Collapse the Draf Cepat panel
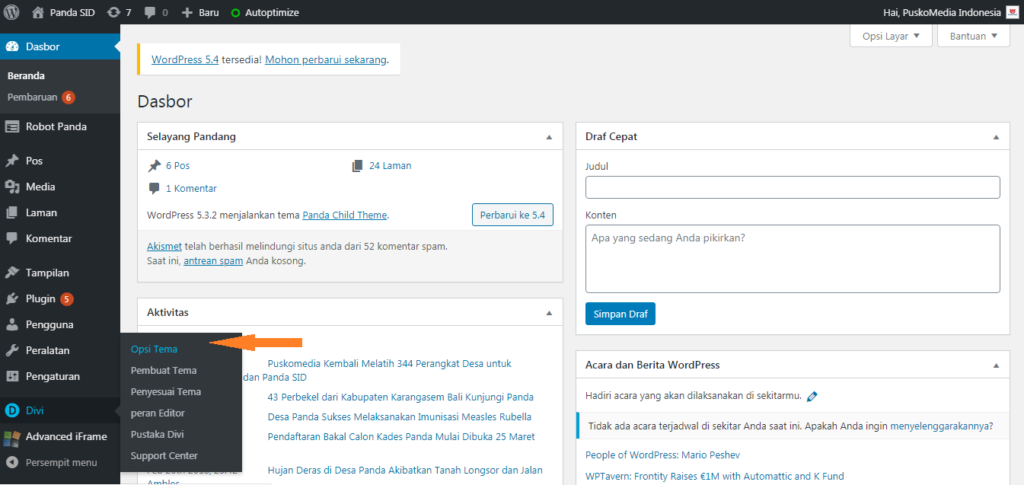This screenshot has width=1024, height=485. [x=996, y=137]
